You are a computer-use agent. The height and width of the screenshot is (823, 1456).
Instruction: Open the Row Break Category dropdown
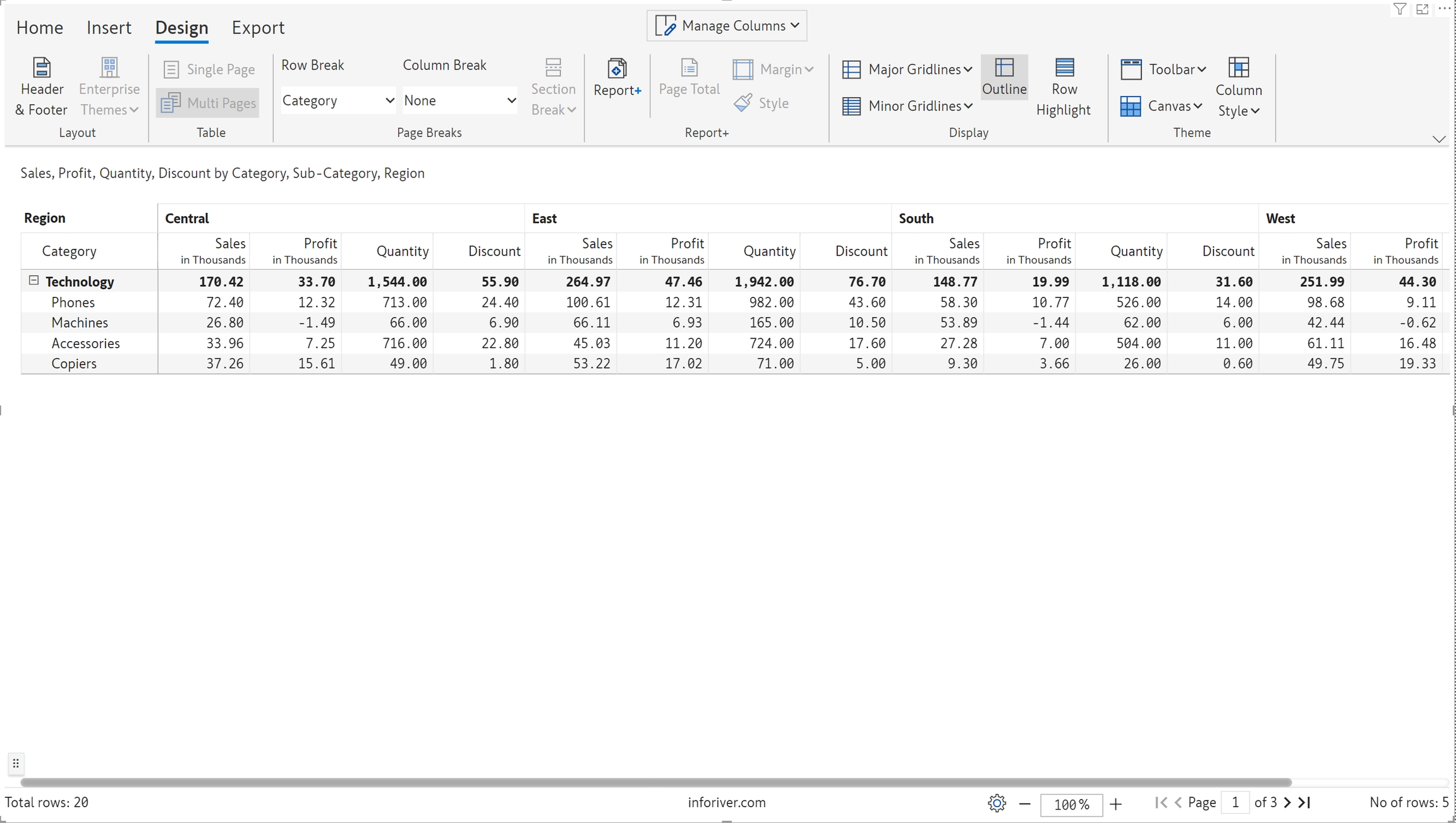coord(338,100)
